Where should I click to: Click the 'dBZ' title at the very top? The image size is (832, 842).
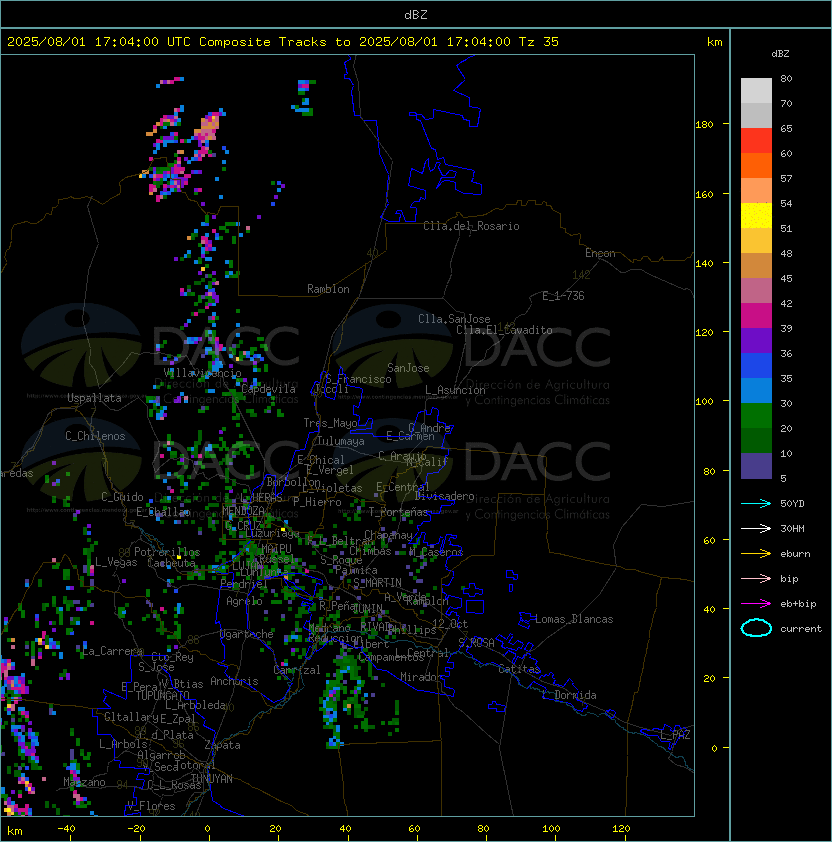click(416, 14)
